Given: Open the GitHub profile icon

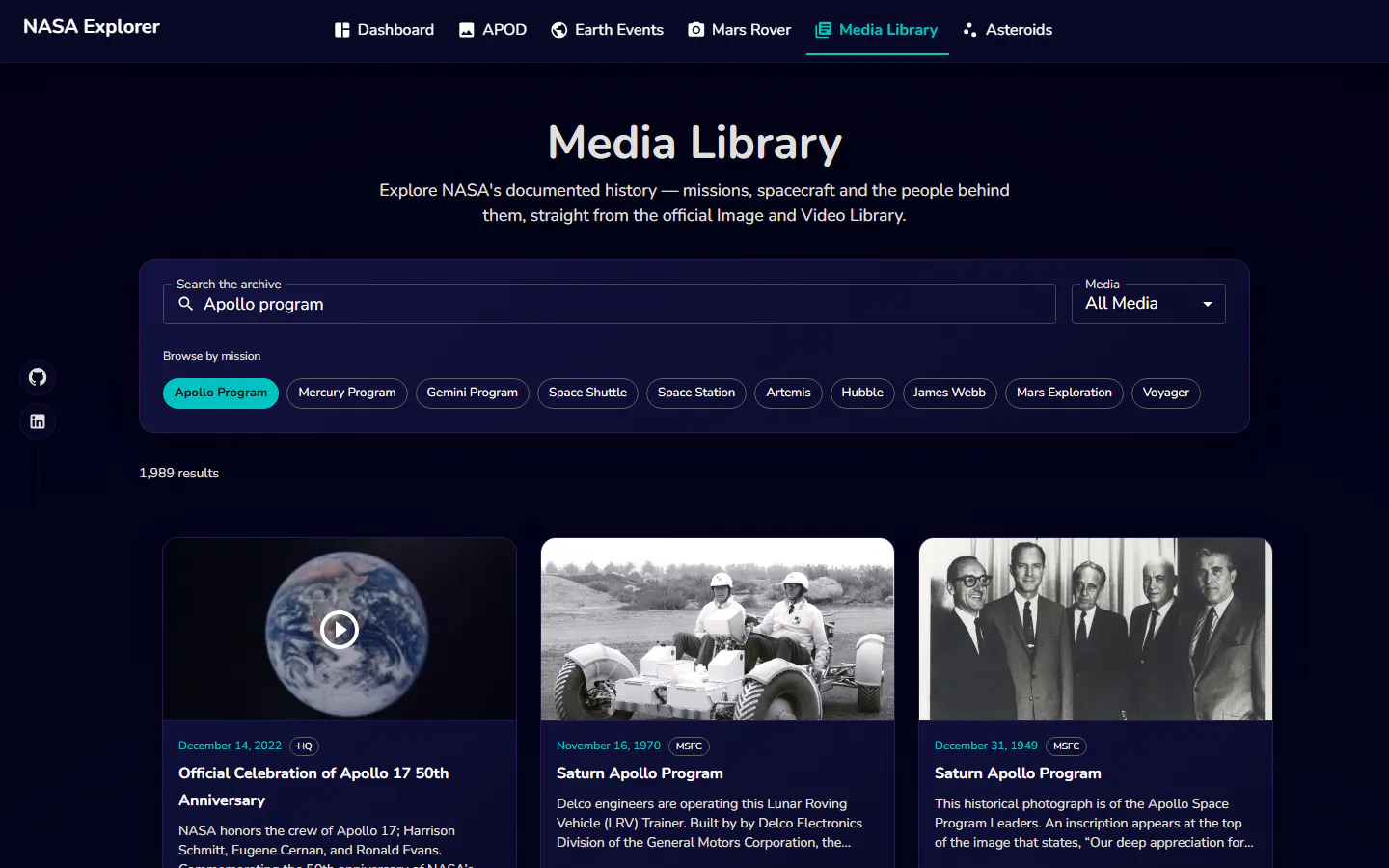Looking at the screenshot, I should pyautogui.click(x=38, y=377).
